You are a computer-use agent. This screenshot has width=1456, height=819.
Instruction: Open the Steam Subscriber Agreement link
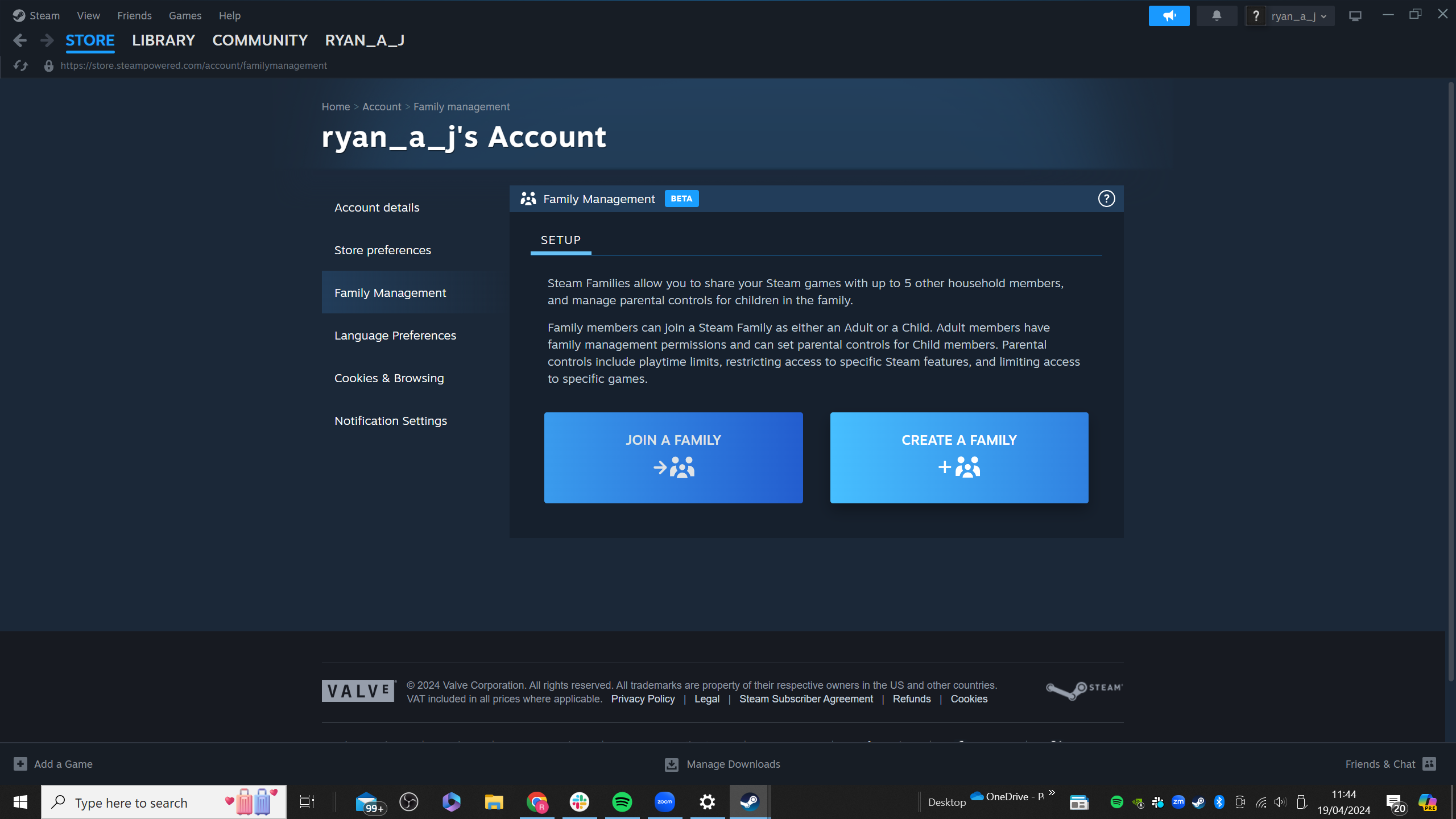(x=806, y=699)
